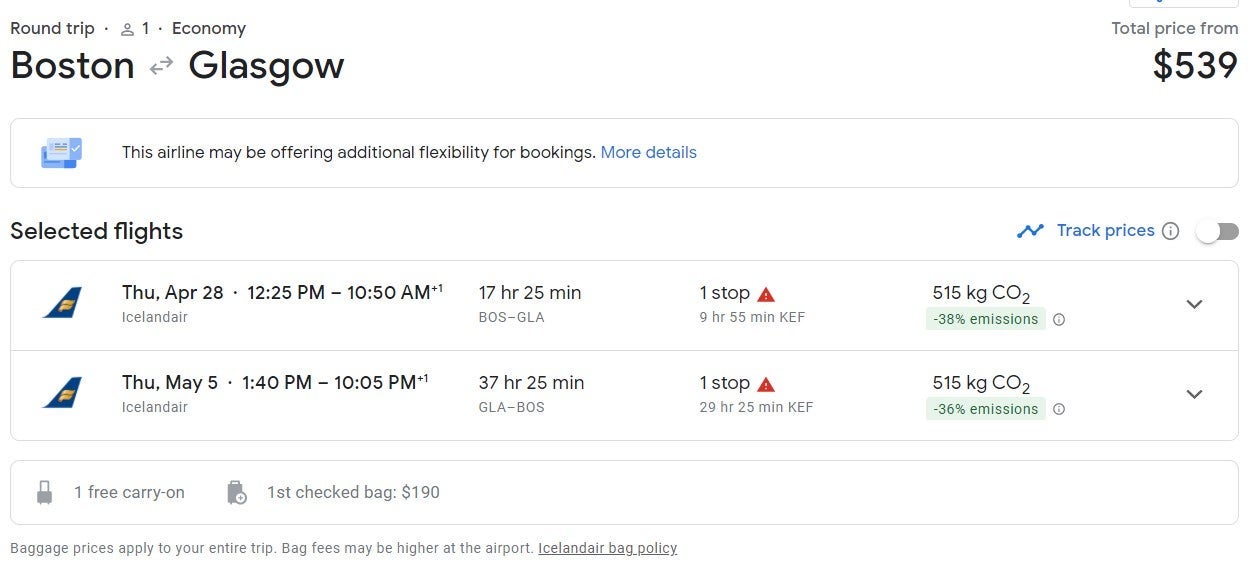
Task: Click the Icelandair logo on May 5 flight
Action: tap(62, 393)
